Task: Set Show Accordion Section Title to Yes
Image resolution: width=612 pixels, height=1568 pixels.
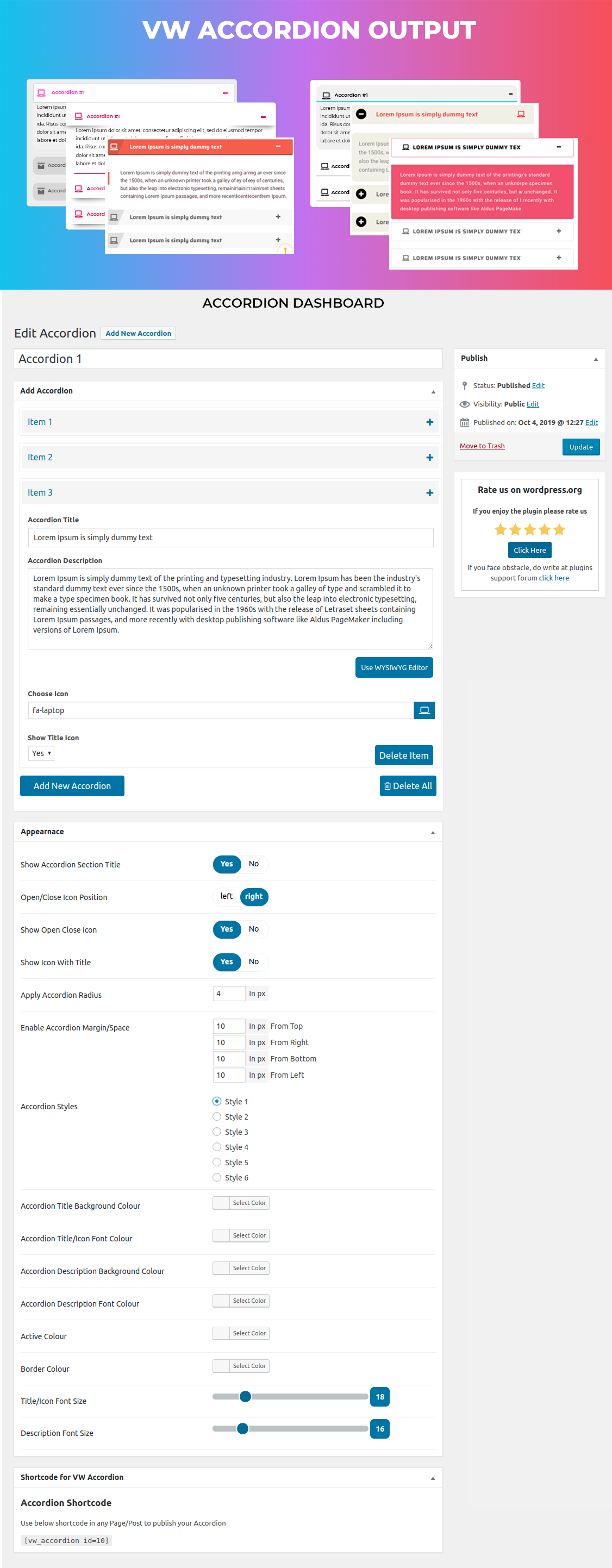Action: (x=227, y=864)
